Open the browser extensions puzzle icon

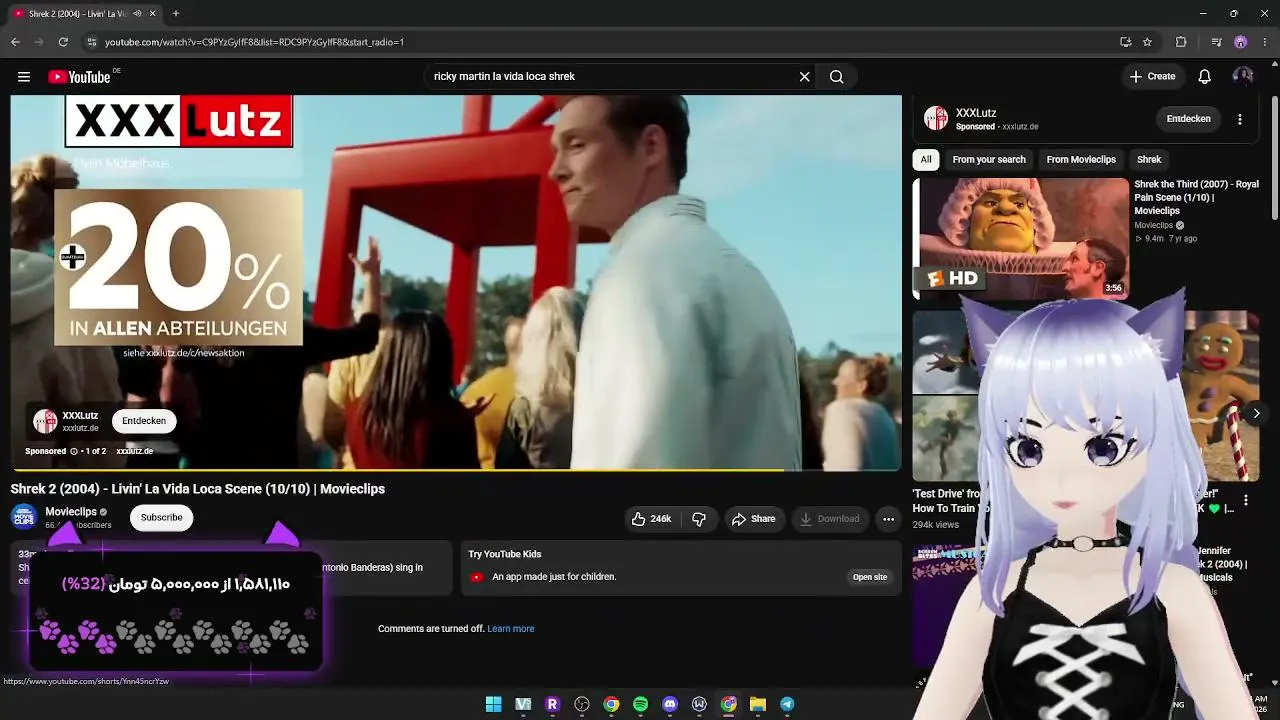point(1181,42)
